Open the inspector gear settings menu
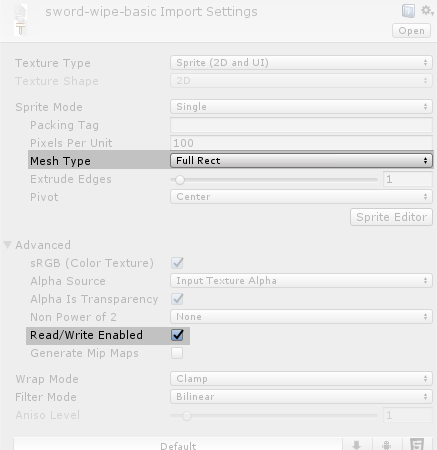437x450 pixels. pos(427,11)
